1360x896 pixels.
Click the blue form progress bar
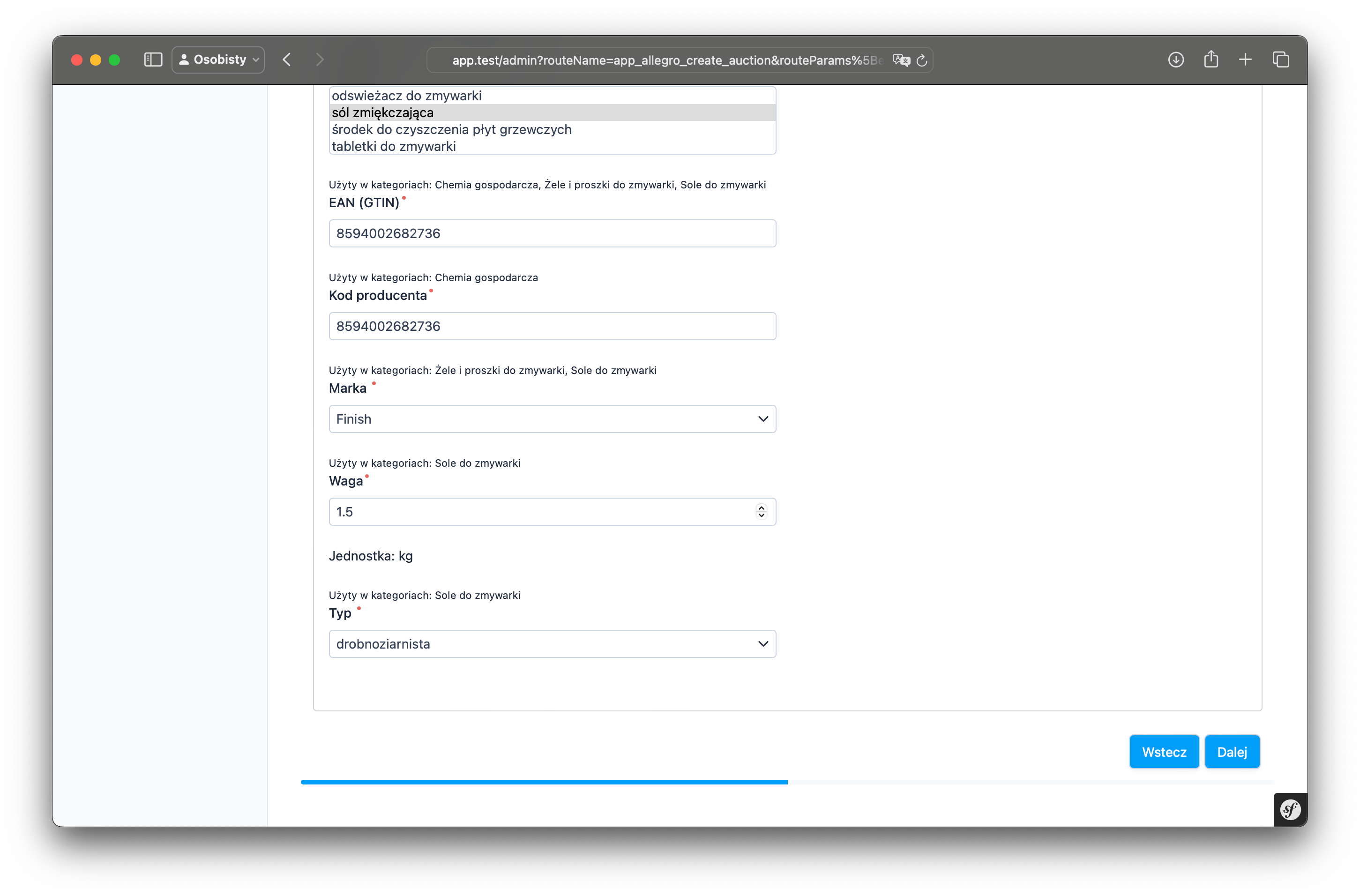point(544,782)
